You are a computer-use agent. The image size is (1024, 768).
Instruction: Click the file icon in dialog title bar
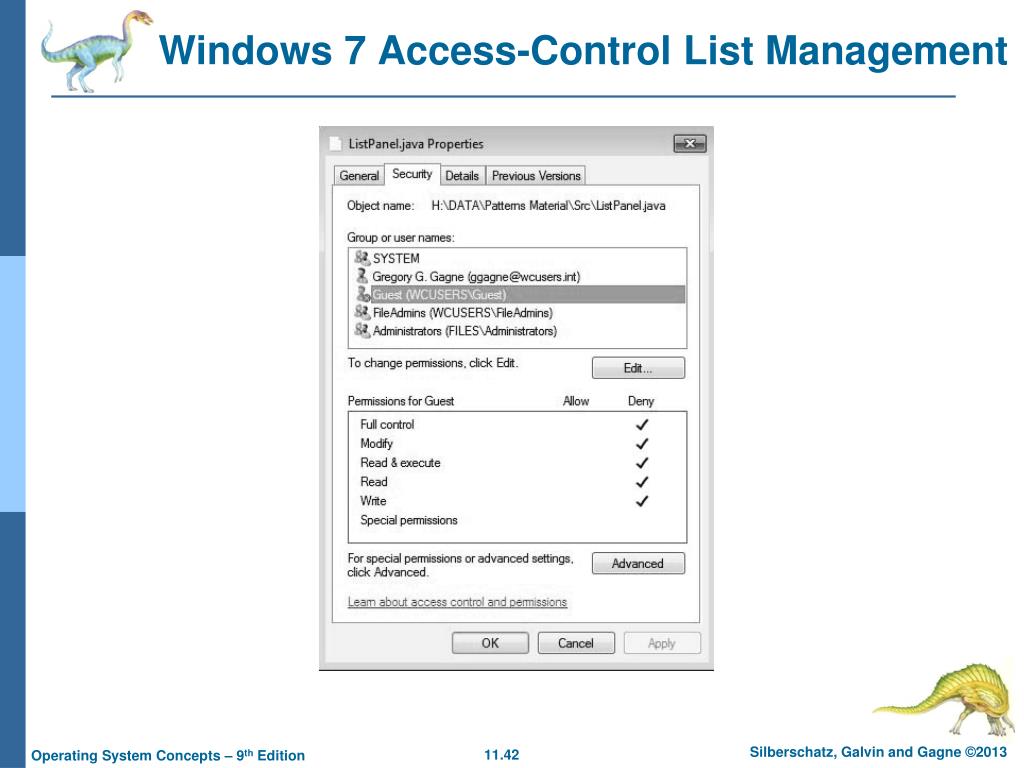click(x=335, y=144)
